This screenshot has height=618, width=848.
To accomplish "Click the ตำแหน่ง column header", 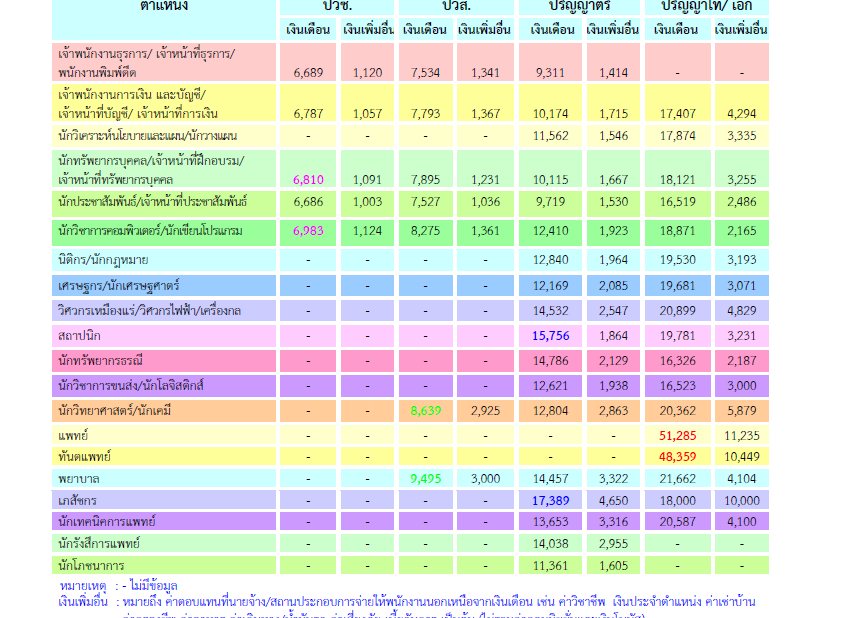I will pos(165,6).
